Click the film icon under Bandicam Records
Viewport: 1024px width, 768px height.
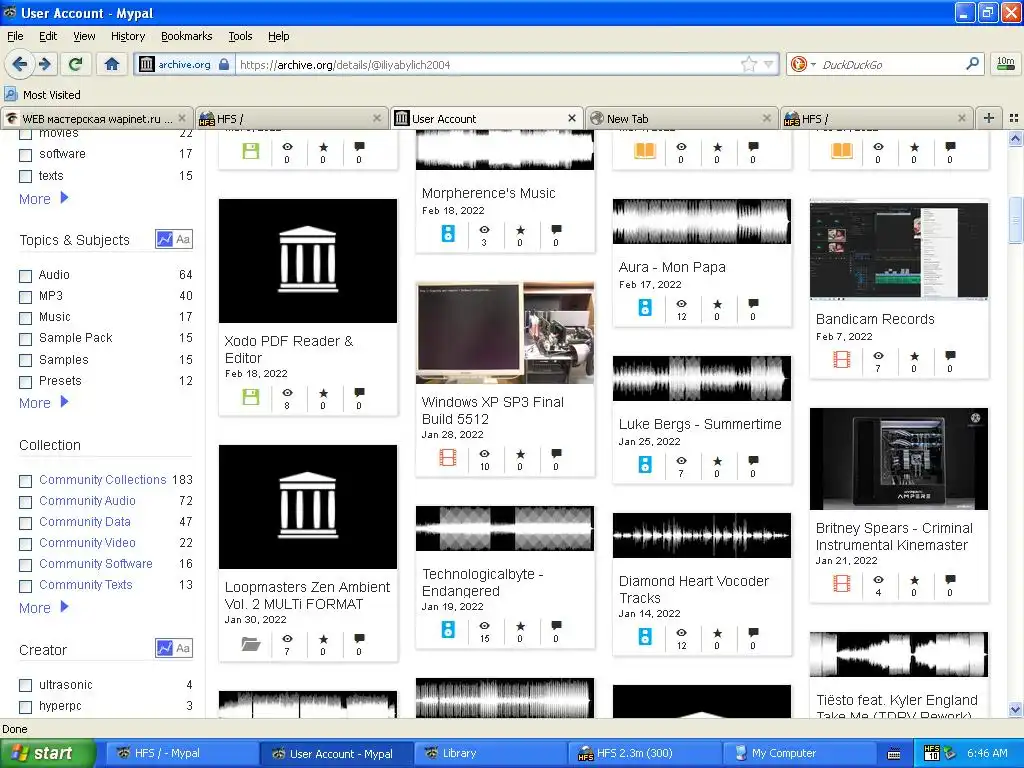coord(842,360)
